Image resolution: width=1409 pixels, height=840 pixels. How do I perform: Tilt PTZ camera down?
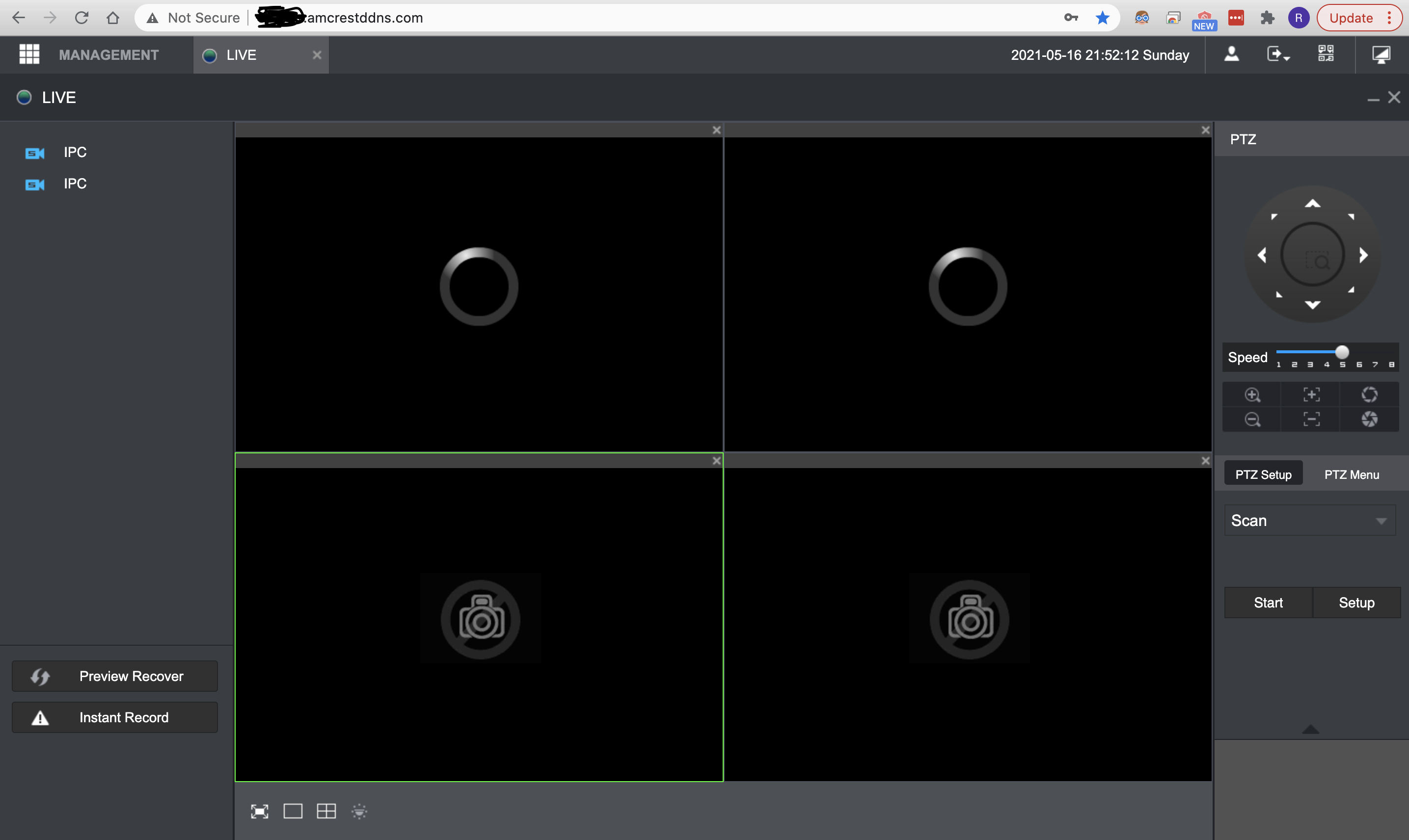tap(1313, 305)
